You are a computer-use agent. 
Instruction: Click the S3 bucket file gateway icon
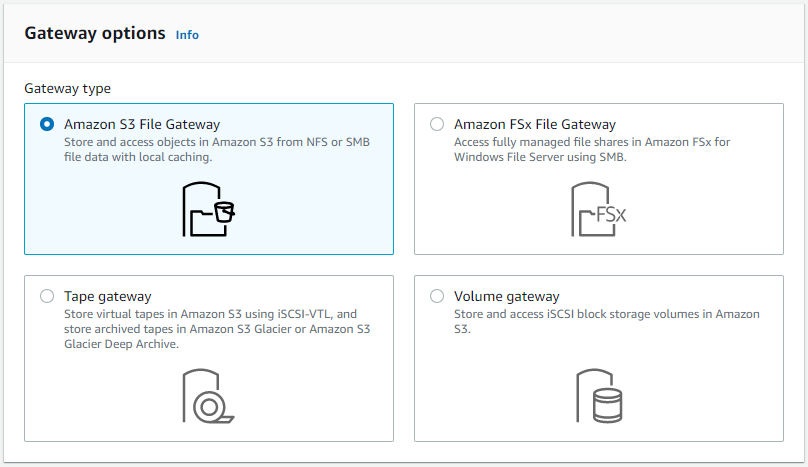(209, 209)
